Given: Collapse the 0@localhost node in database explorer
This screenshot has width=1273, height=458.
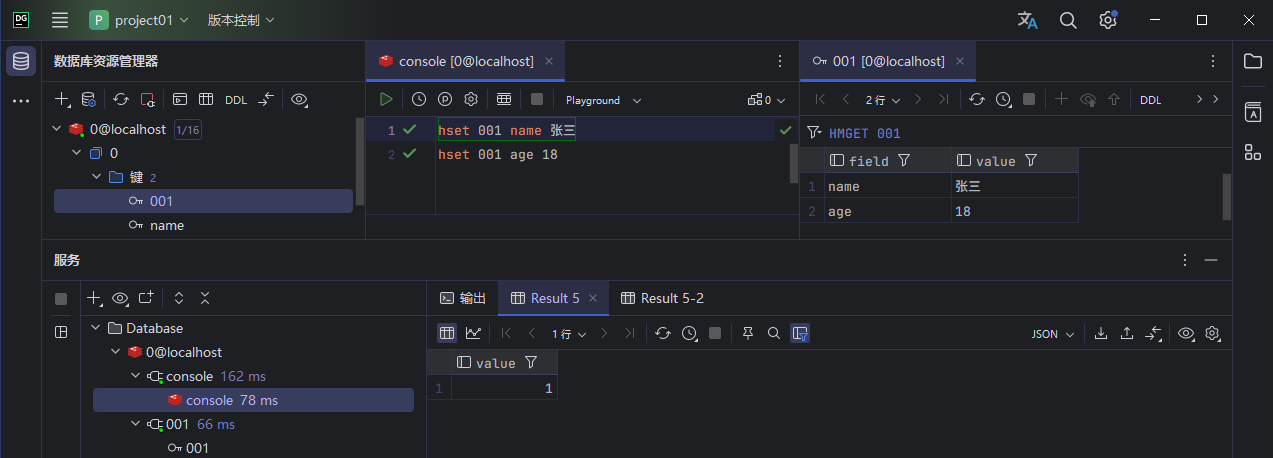Looking at the screenshot, I should (x=57, y=129).
